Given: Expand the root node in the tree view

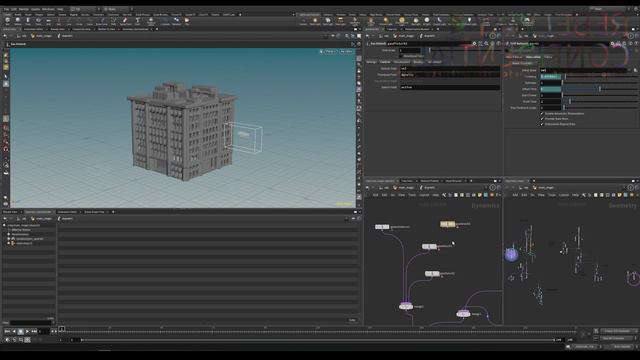Looking at the screenshot, I should [x=4, y=225].
